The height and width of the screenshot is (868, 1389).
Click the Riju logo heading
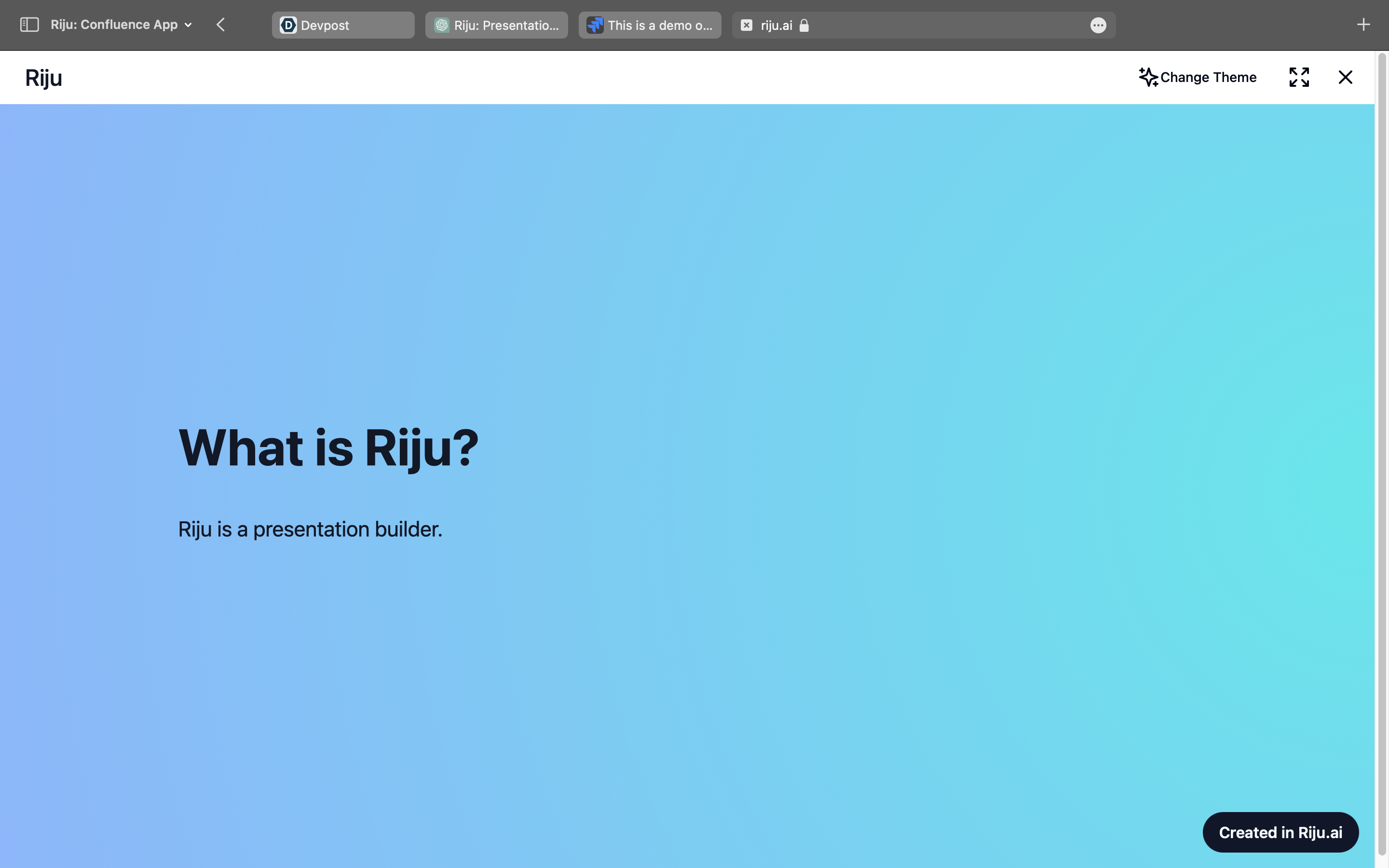click(43, 78)
